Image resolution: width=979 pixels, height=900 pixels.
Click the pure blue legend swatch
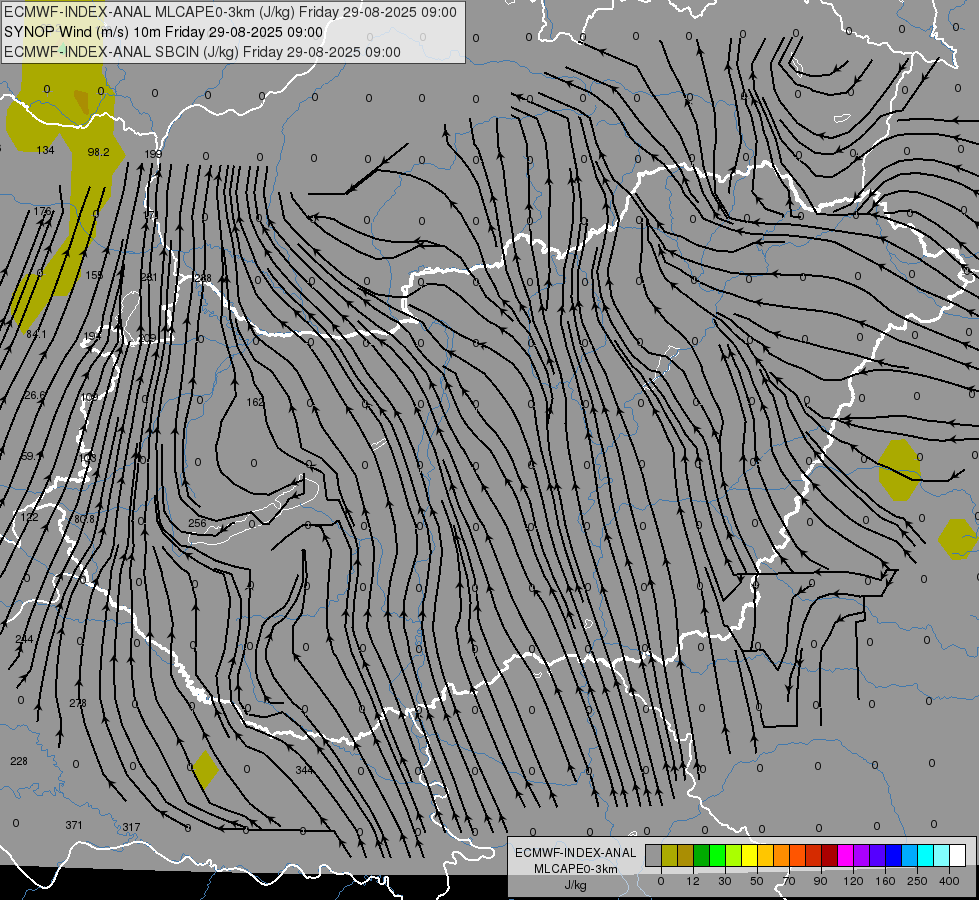tap(894, 856)
